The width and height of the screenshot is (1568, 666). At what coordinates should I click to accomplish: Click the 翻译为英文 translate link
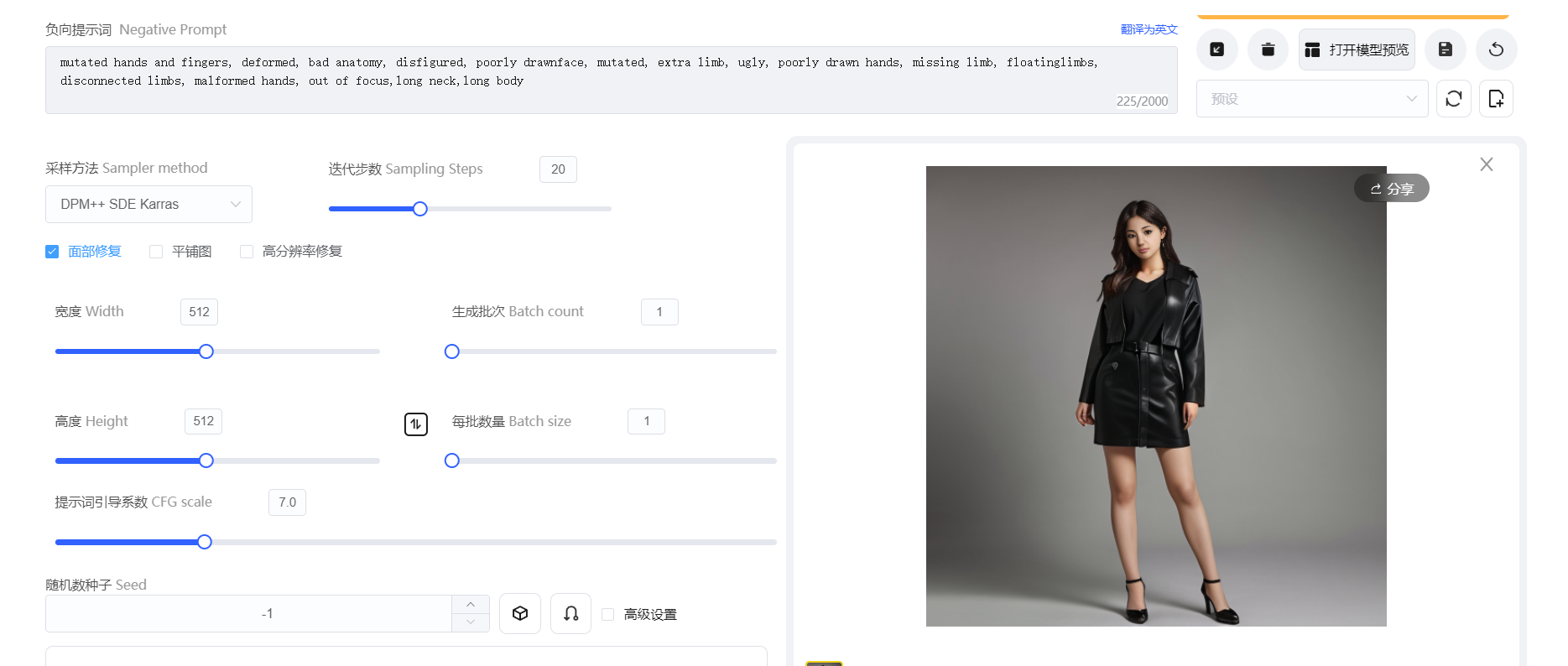pos(1149,29)
